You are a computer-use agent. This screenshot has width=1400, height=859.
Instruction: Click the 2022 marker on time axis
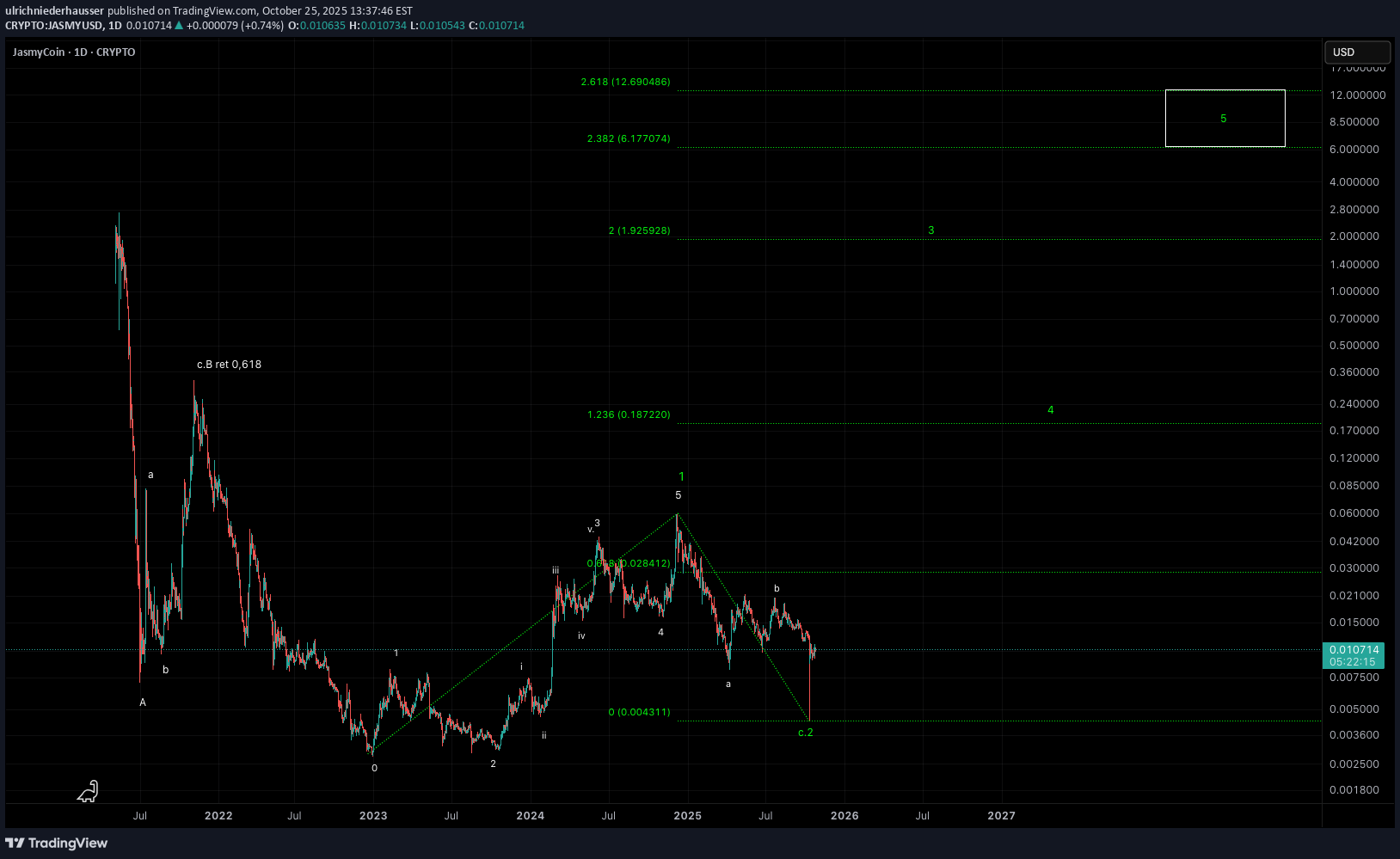pyautogui.click(x=218, y=816)
